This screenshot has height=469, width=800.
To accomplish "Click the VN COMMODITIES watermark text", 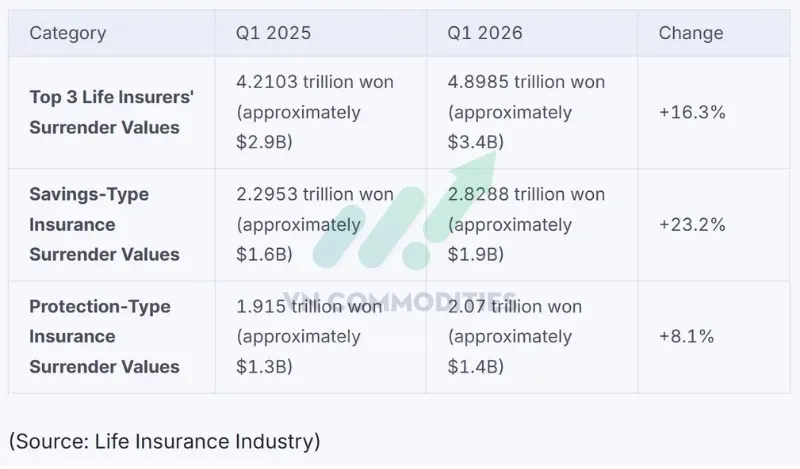I will (x=399, y=302).
